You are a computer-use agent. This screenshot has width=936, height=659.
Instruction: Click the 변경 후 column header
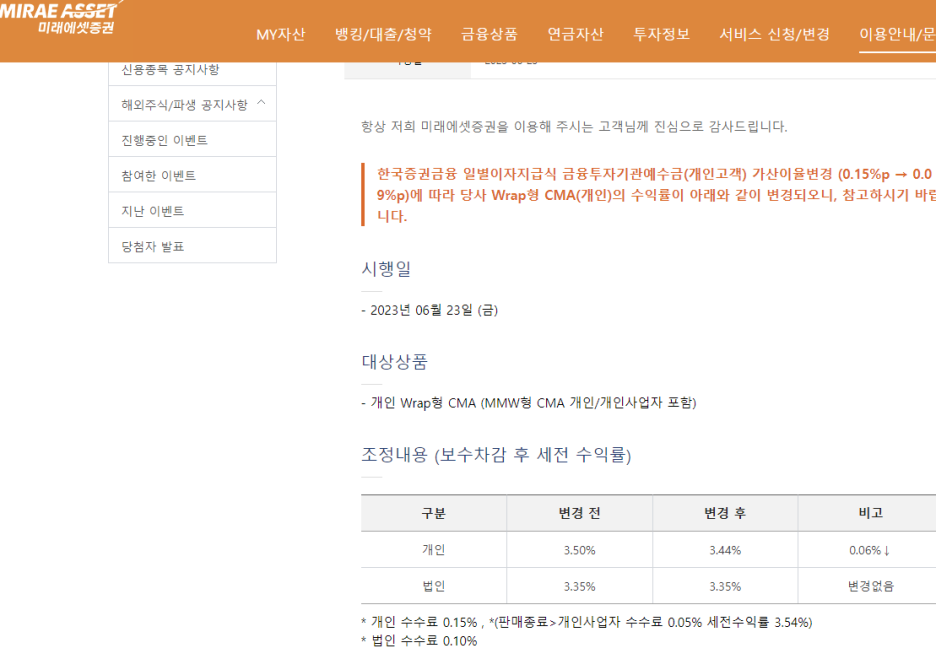(x=725, y=513)
